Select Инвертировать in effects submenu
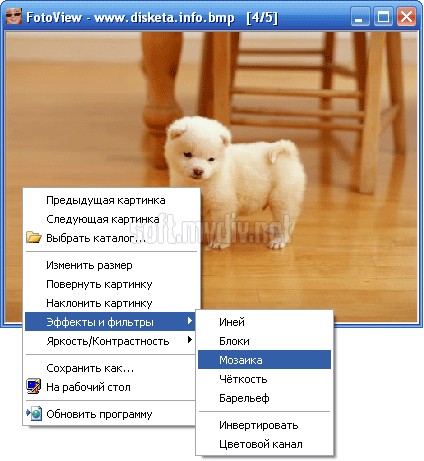Image resolution: width=424 pixels, height=461 pixels. (264, 425)
